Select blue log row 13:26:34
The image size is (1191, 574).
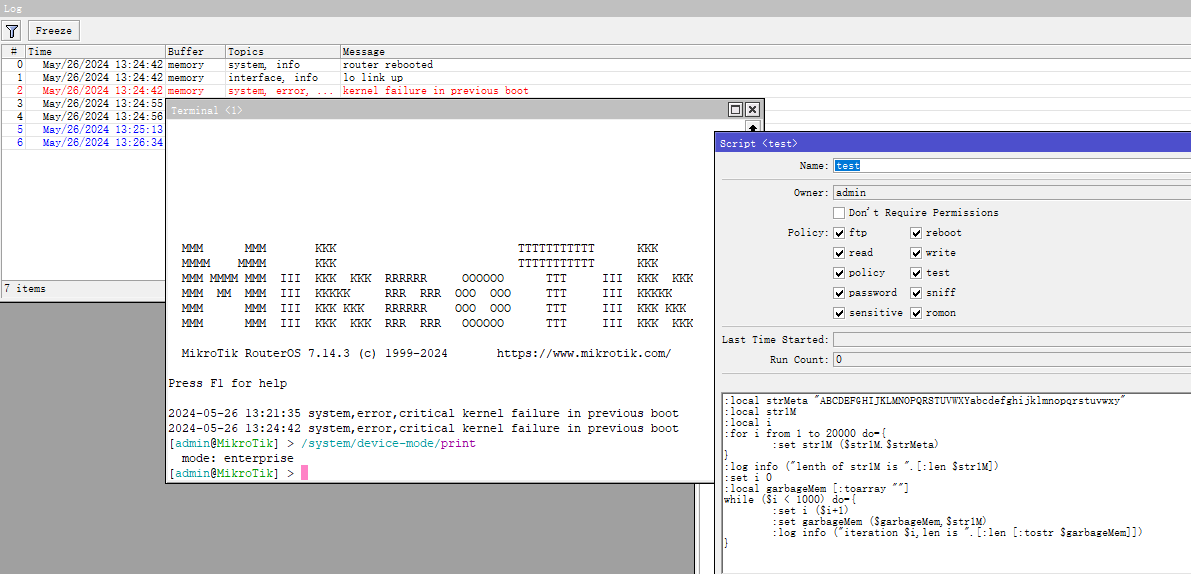(x=84, y=142)
